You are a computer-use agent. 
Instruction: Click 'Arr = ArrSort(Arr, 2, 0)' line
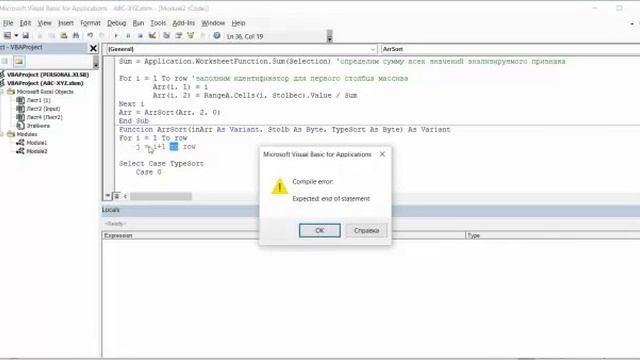click(x=169, y=112)
